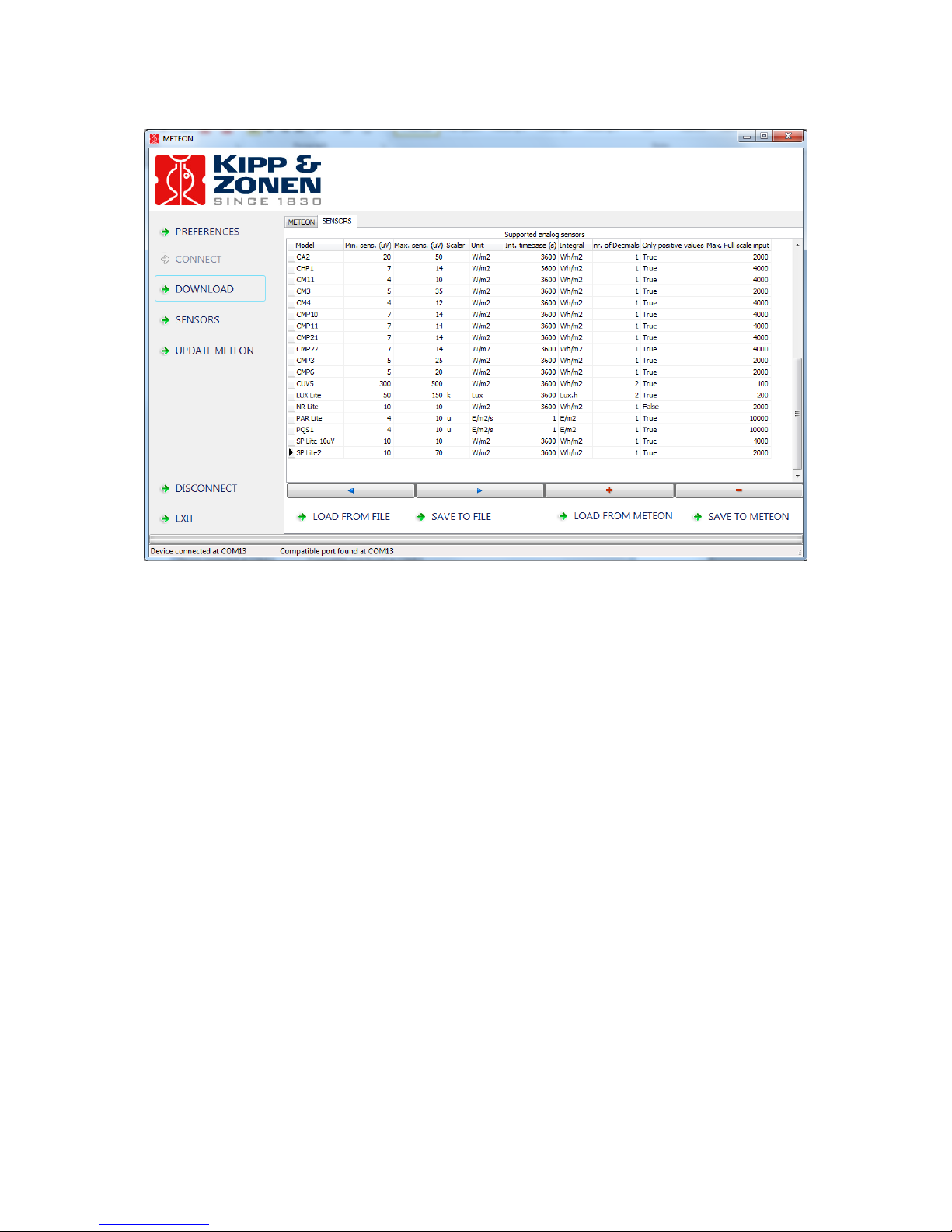The image size is (952, 1232).
Task: Click DISCONNECT in the sidebar
Action: [x=206, y=489]
